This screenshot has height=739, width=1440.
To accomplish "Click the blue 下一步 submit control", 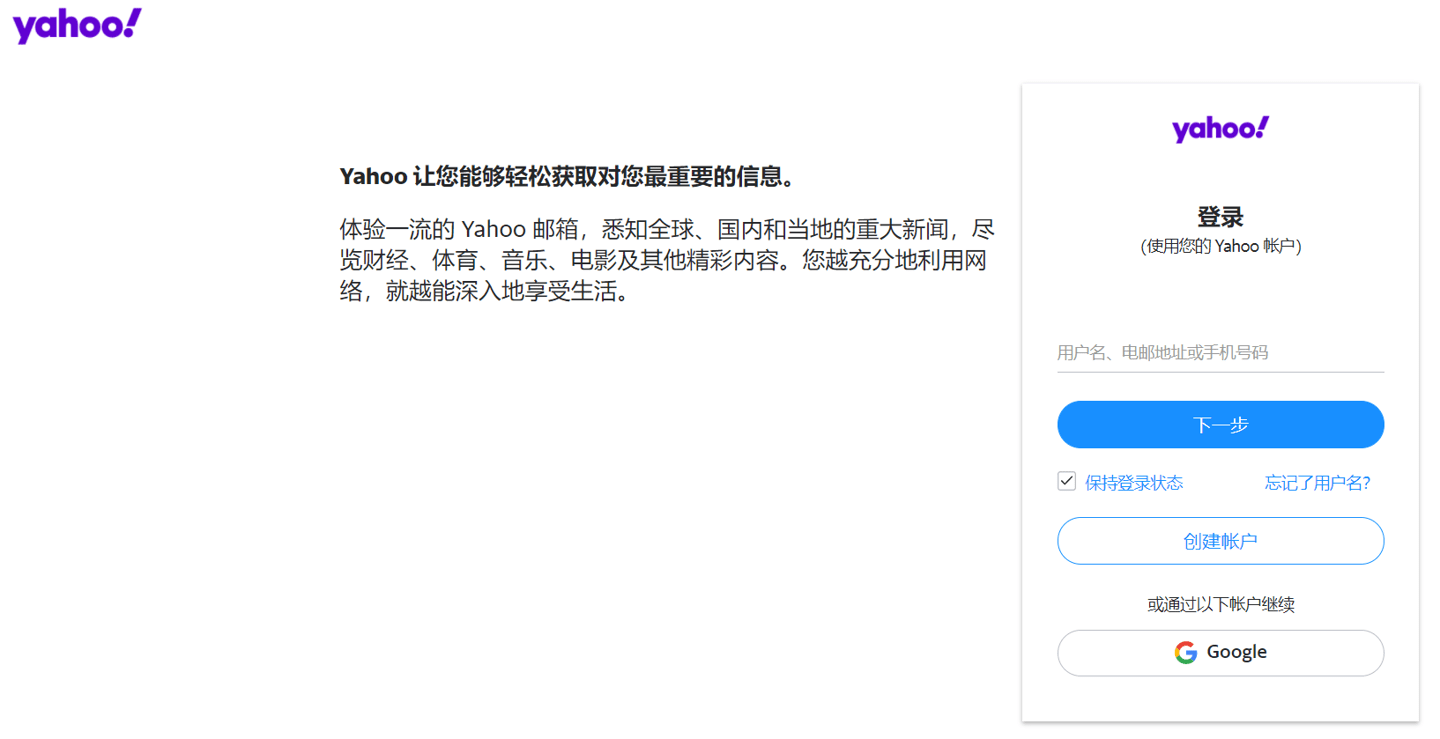I will click(x=1219, y=424).
